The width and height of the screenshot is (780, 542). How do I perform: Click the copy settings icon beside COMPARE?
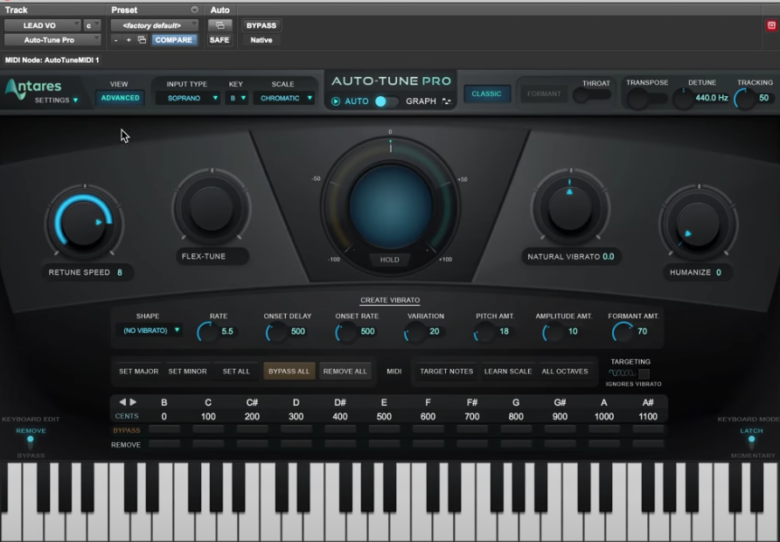(x=142, y=40)
